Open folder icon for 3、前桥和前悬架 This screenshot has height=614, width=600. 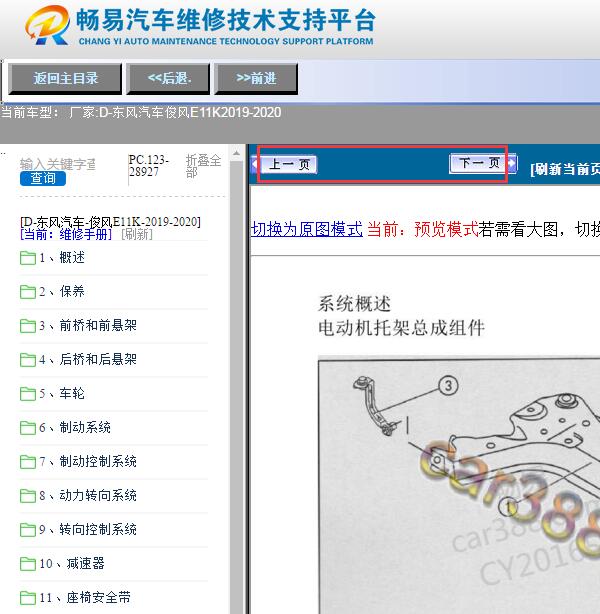pos(28,326)
